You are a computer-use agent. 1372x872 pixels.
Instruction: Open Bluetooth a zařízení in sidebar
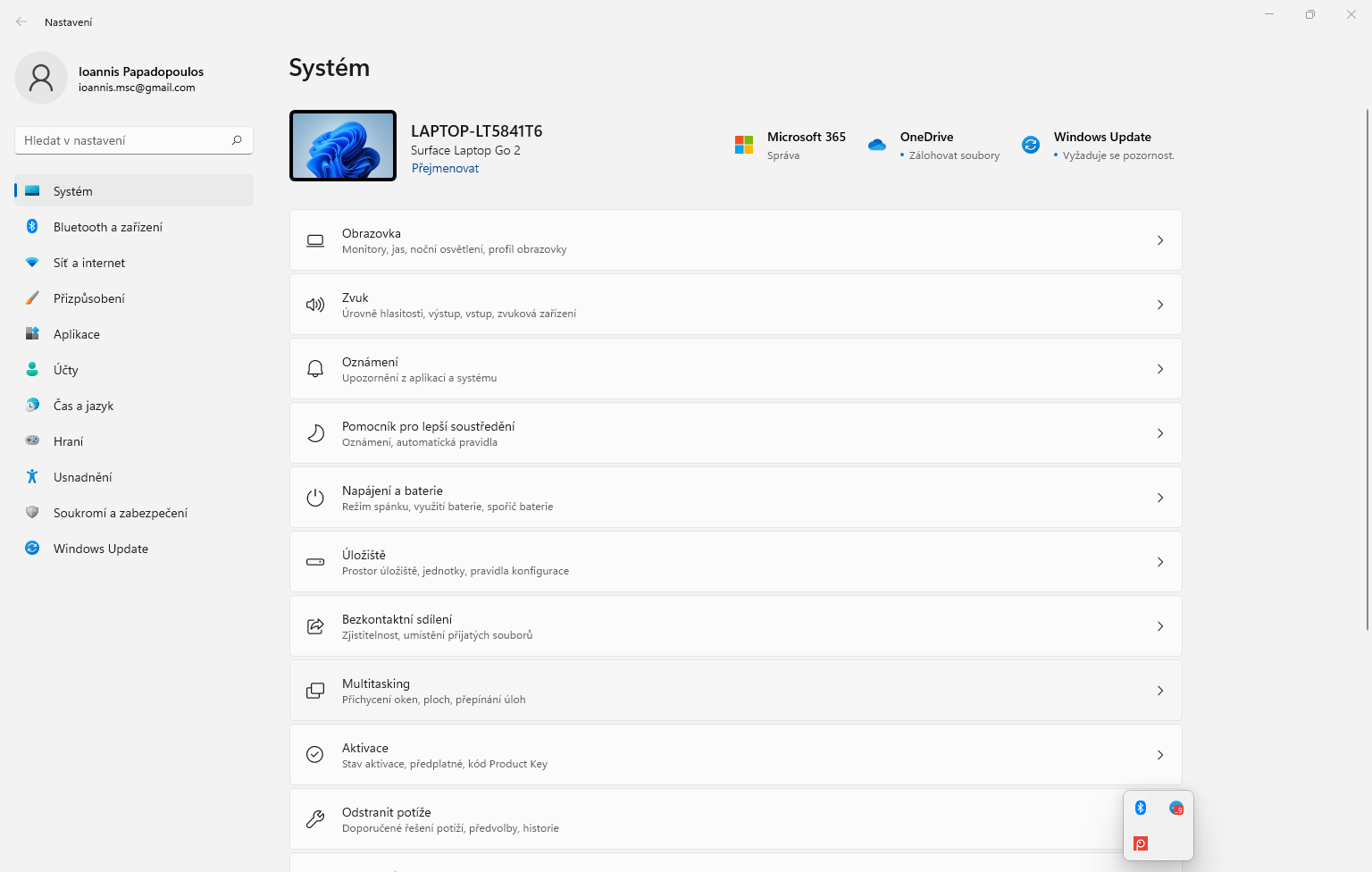[x=108, y=227]
